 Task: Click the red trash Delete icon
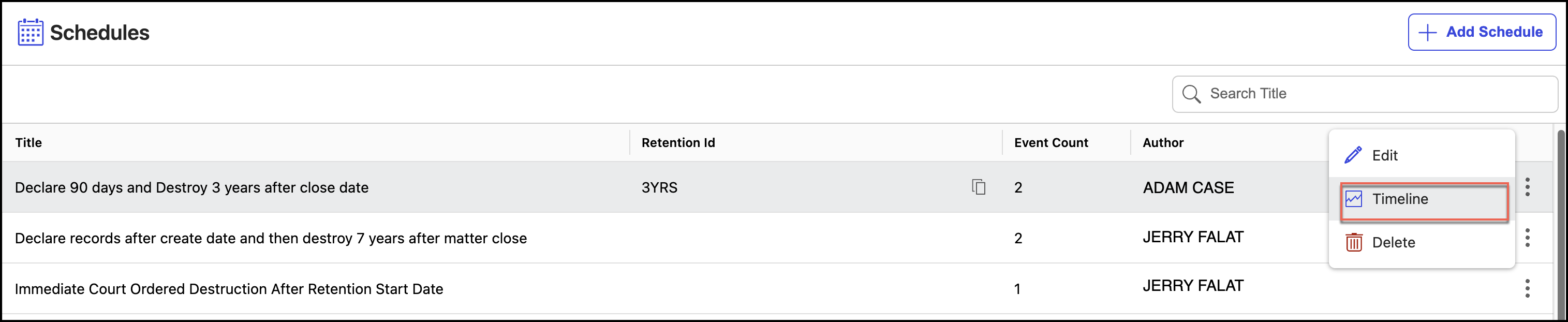pos(1354,242)
